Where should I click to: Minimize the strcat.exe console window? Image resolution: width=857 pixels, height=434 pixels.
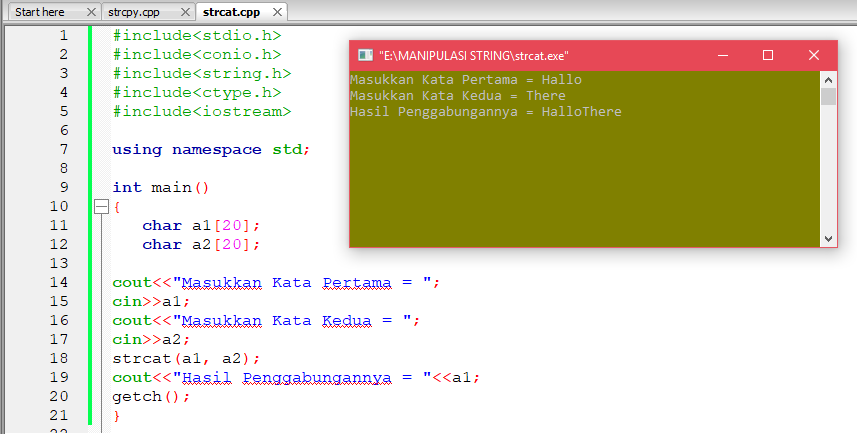click(x=723, y=55)
